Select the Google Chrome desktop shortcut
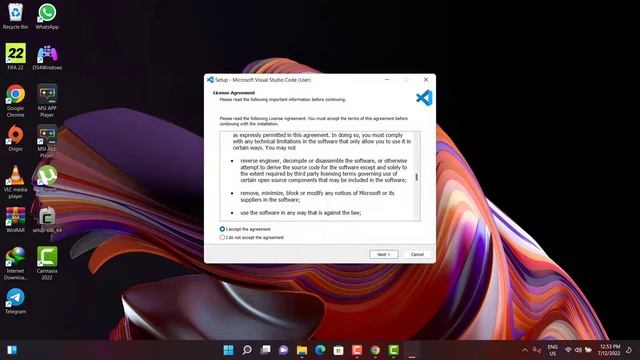The height and width of the screenshot is (360, 640). [x=15, y=101]
